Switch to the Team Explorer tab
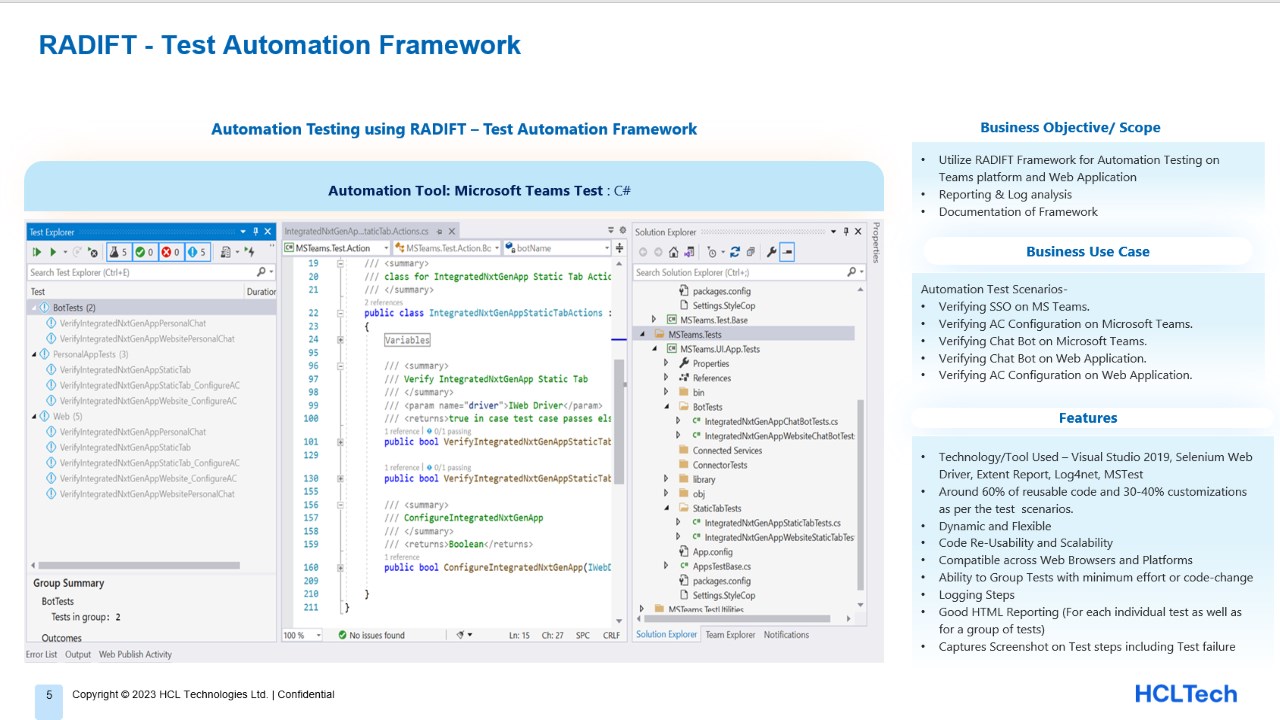The height and width of the screenshot is (720, 1280). point(730,635)
